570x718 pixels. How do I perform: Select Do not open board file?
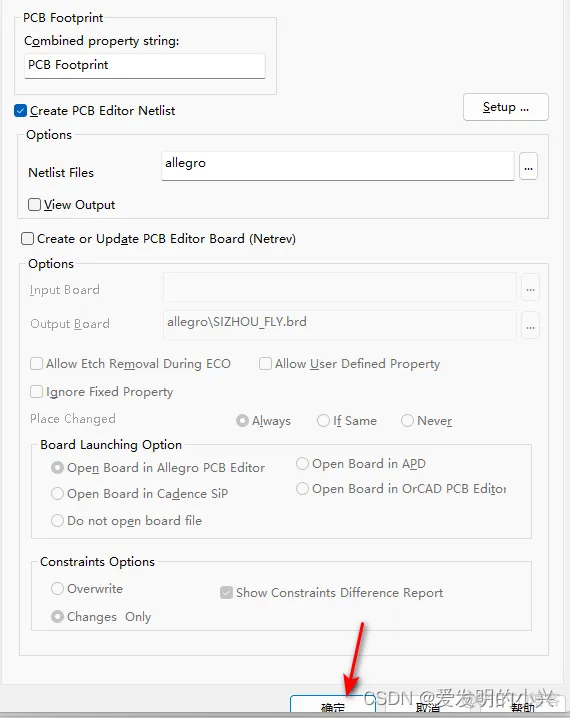(57, 520)
